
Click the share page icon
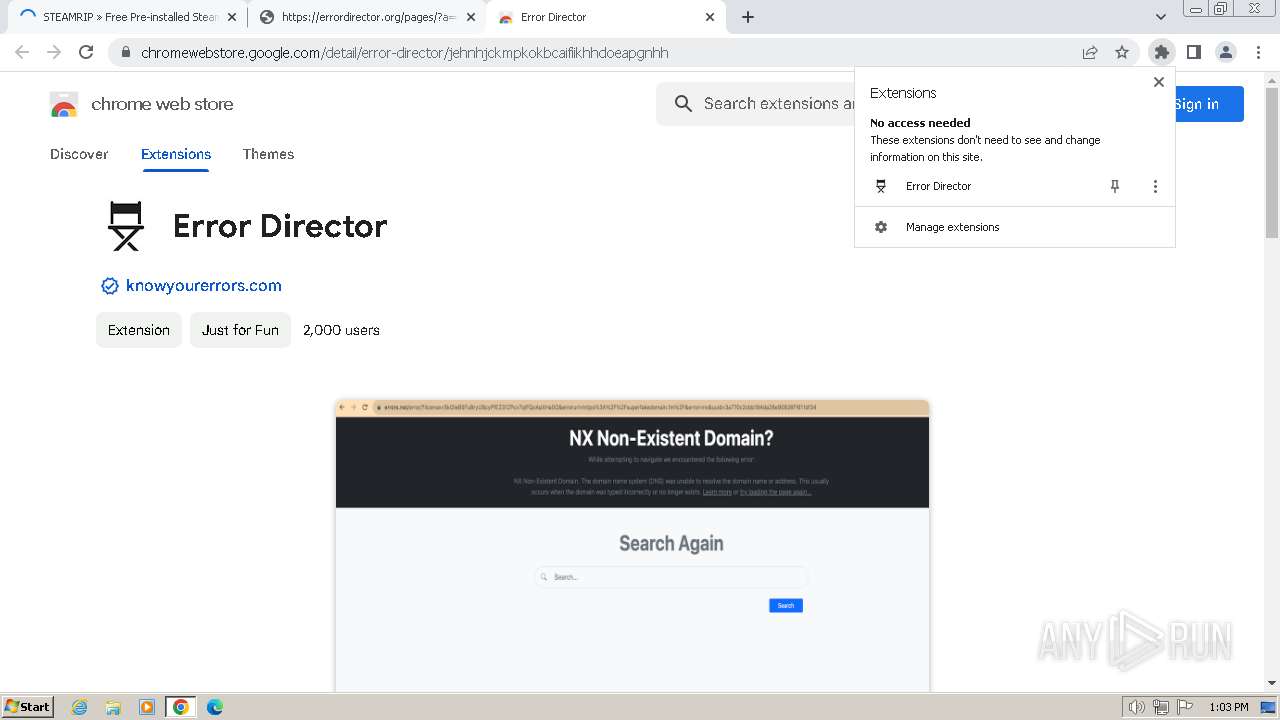tap(1090, 52)
